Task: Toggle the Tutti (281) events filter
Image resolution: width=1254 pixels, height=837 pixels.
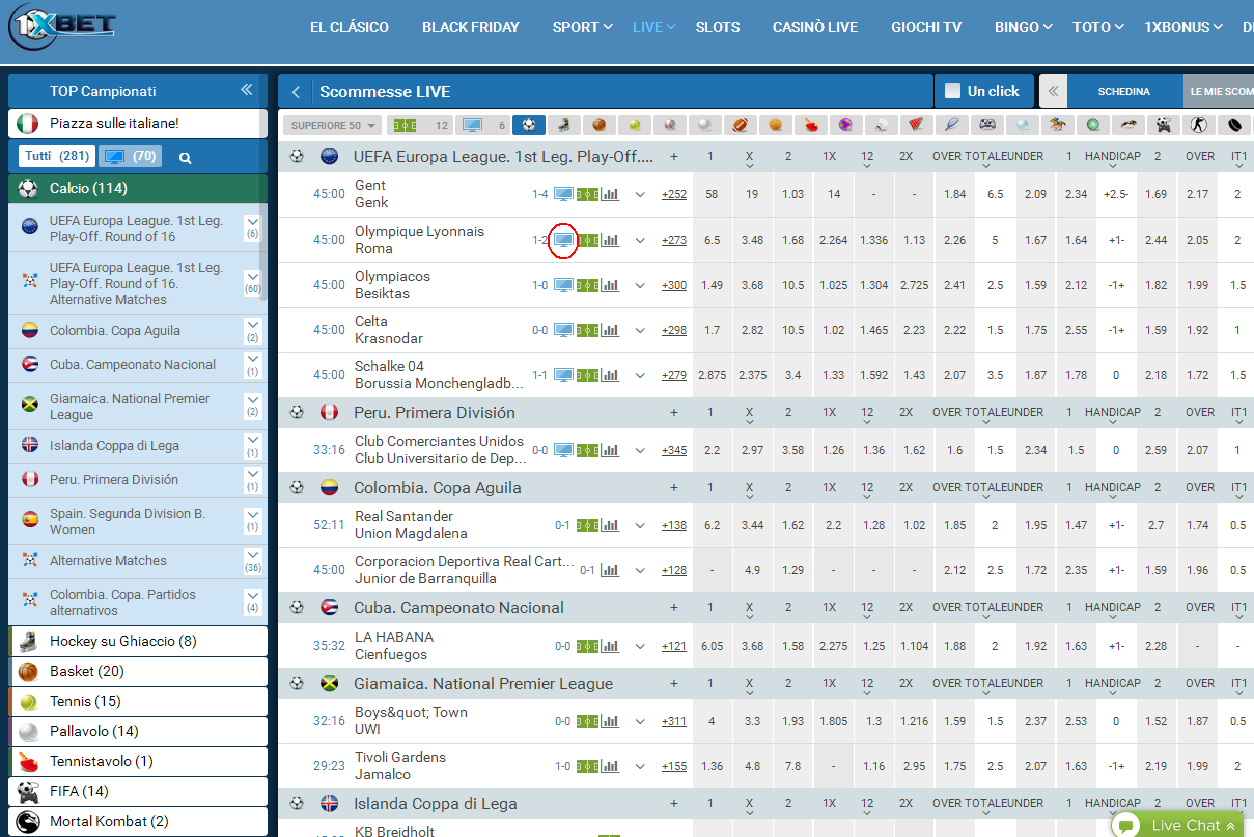Action: tap(56, 156)
